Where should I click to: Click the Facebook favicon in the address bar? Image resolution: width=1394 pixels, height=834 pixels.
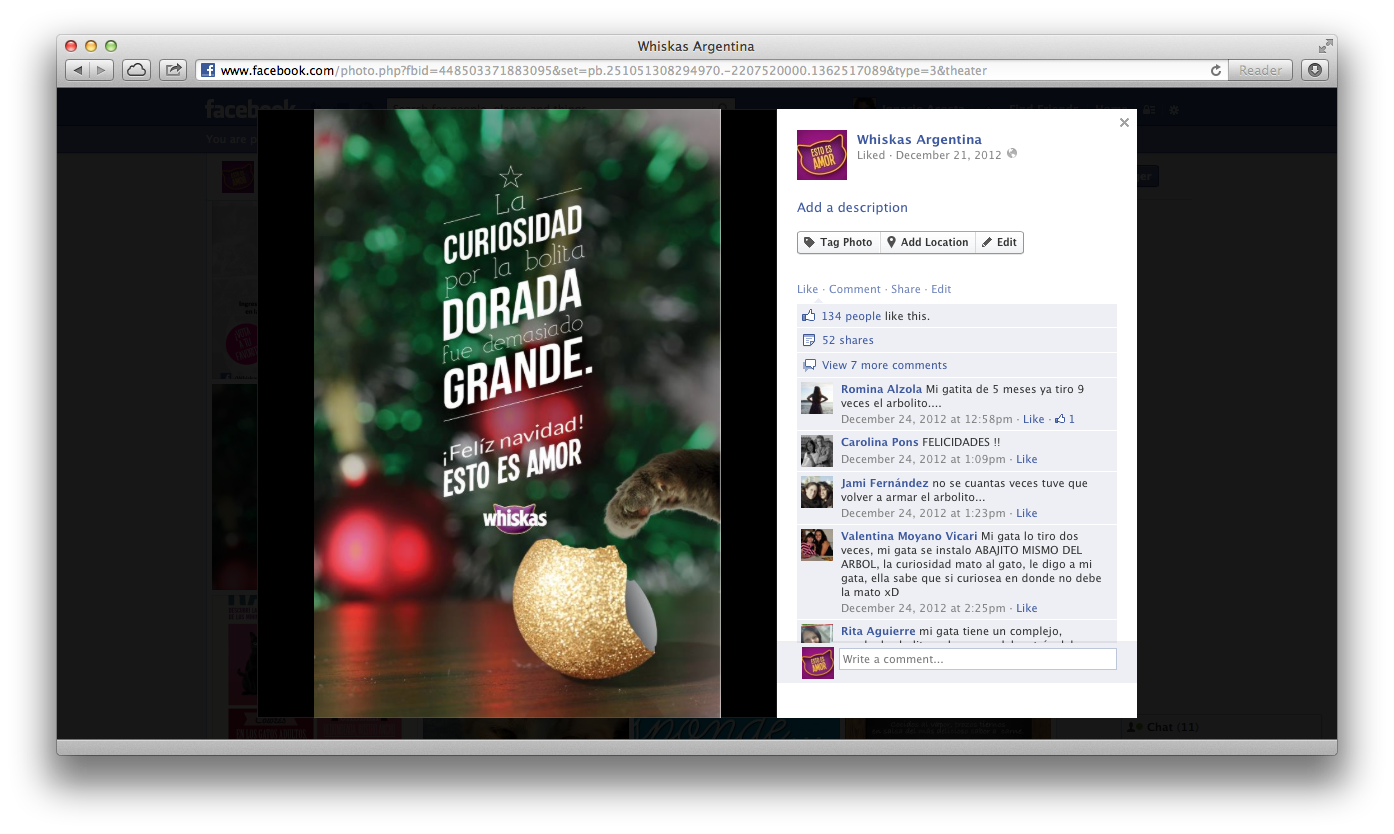click(x=208, y=70)
